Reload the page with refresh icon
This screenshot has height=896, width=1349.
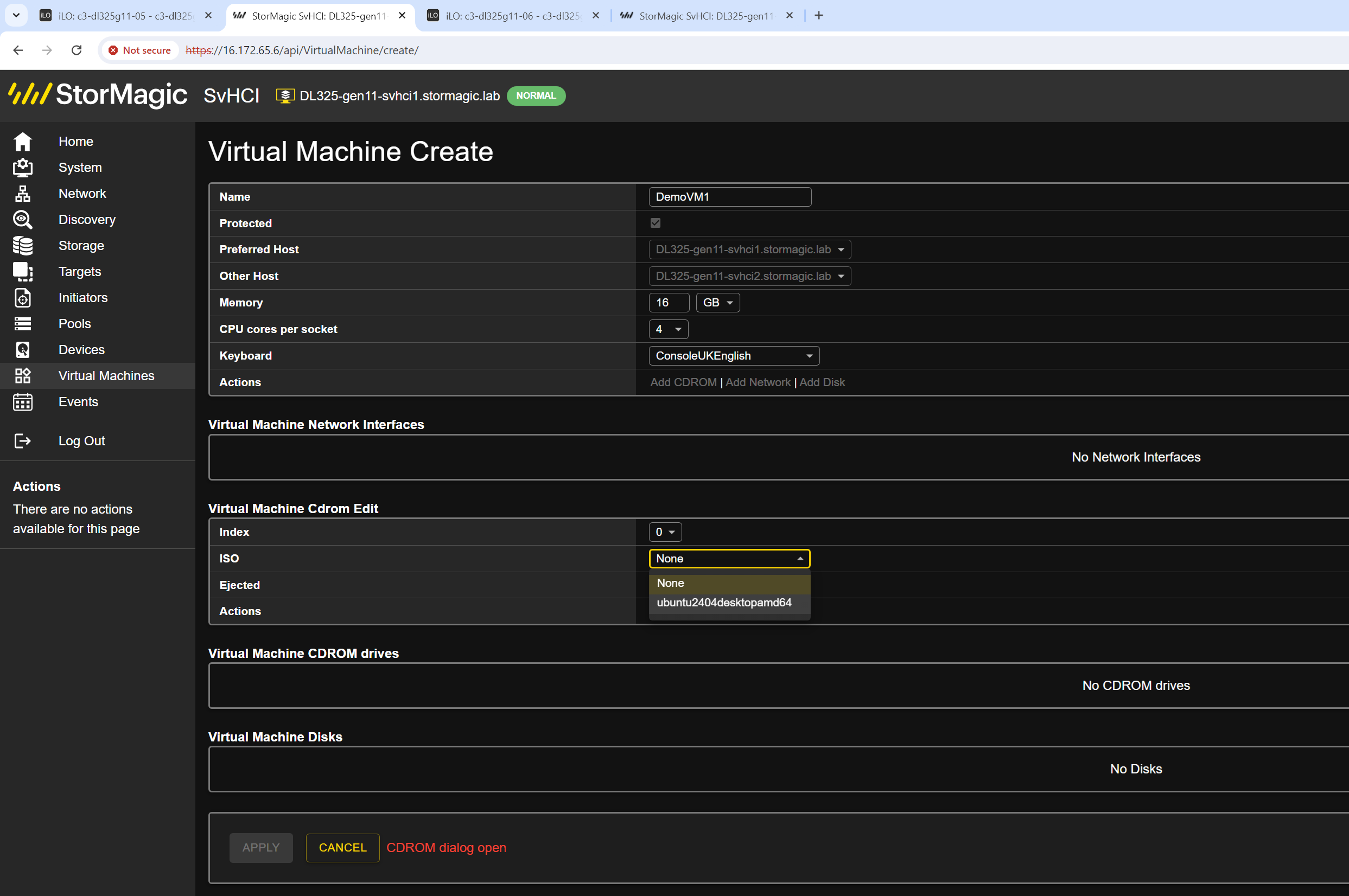point(77,50)
